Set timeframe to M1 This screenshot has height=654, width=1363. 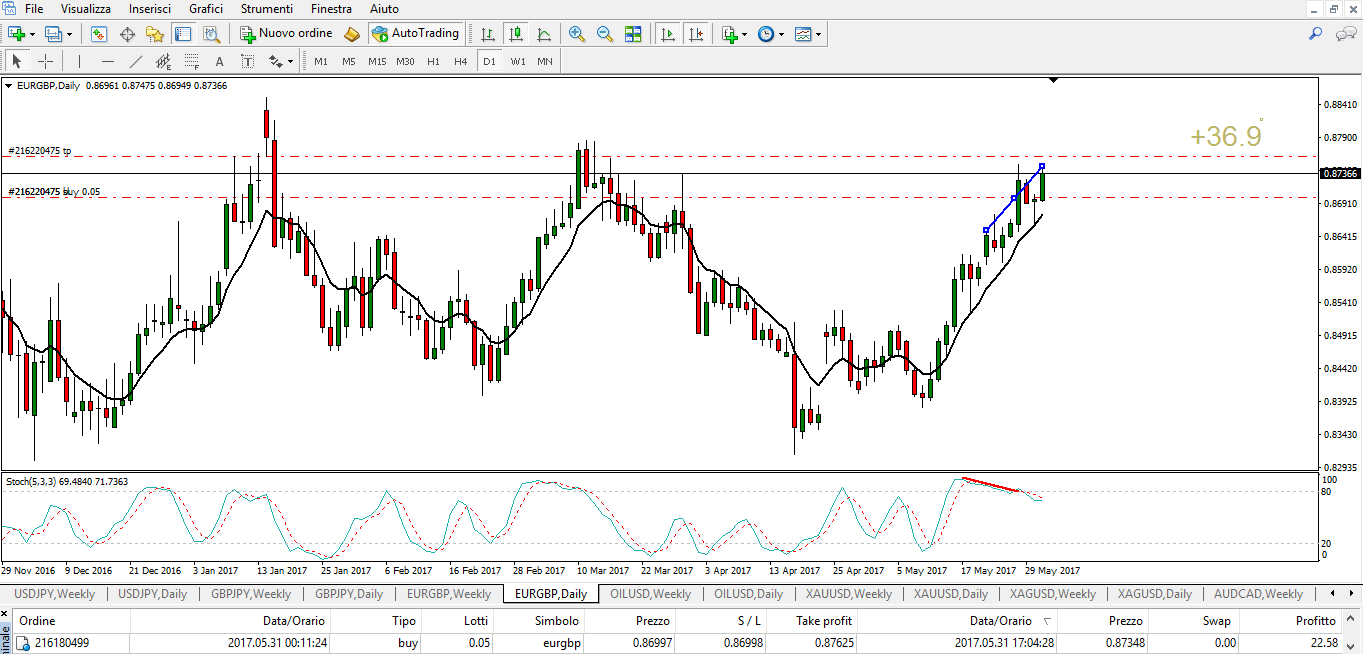tap(321, 61)
